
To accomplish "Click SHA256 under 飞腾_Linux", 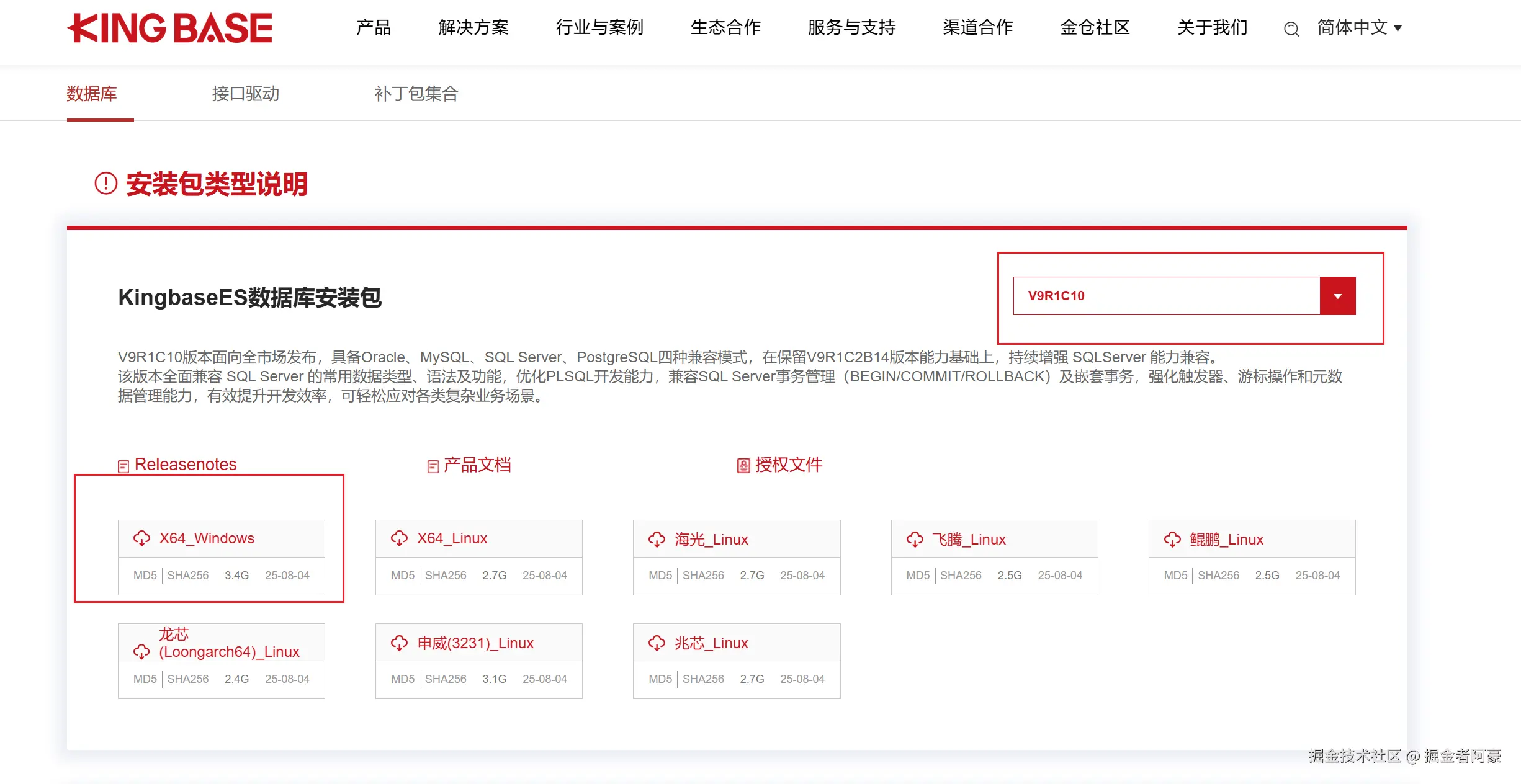I will pos(961,576).
